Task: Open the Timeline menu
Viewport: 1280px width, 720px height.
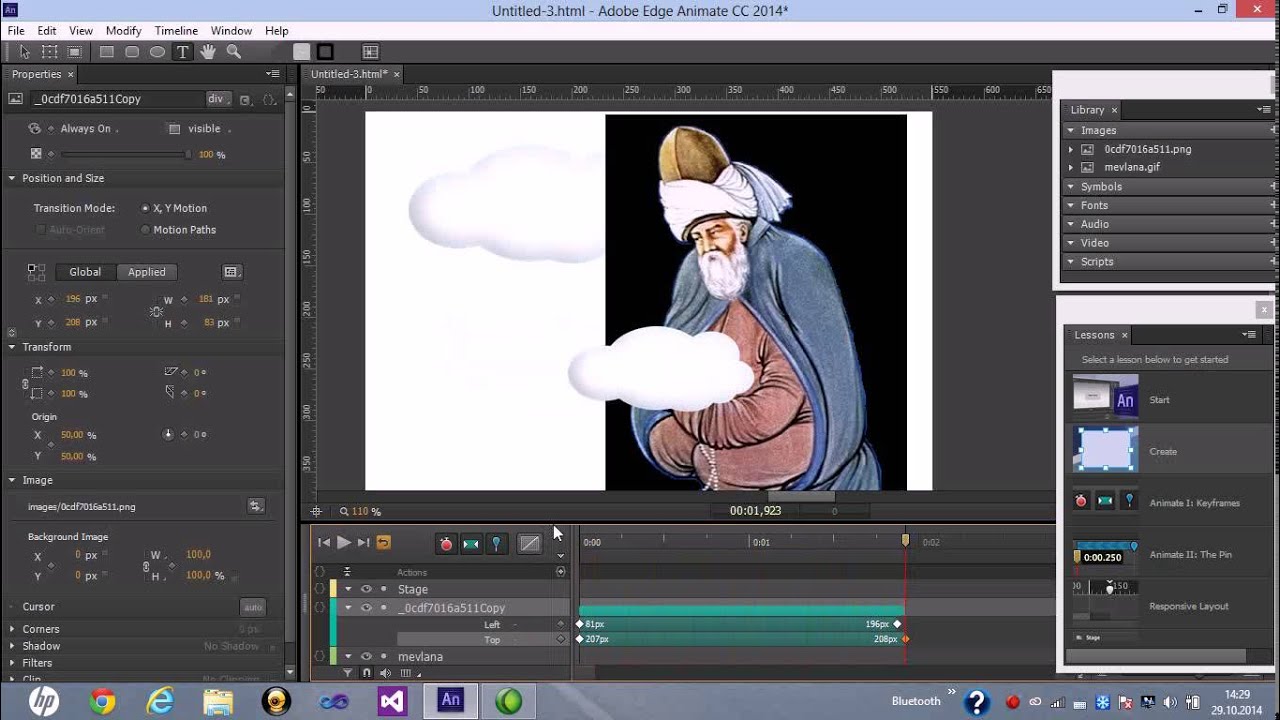Action: click(176, 31)
